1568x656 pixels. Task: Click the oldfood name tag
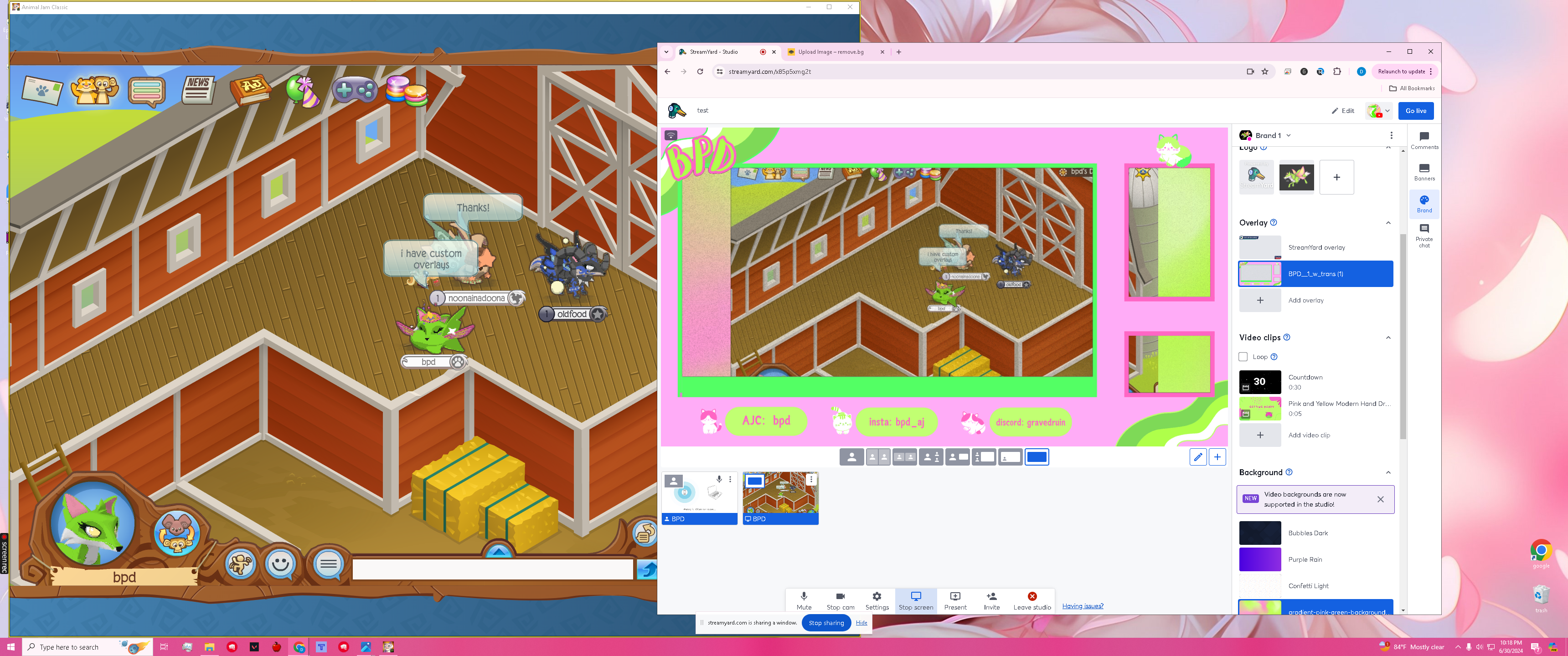point(572,314)
